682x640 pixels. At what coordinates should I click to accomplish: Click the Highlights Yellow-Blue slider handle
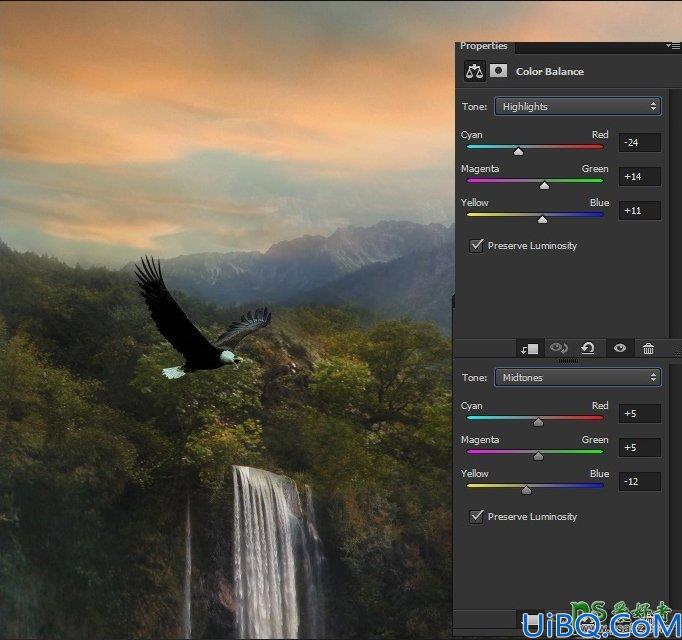542,220
